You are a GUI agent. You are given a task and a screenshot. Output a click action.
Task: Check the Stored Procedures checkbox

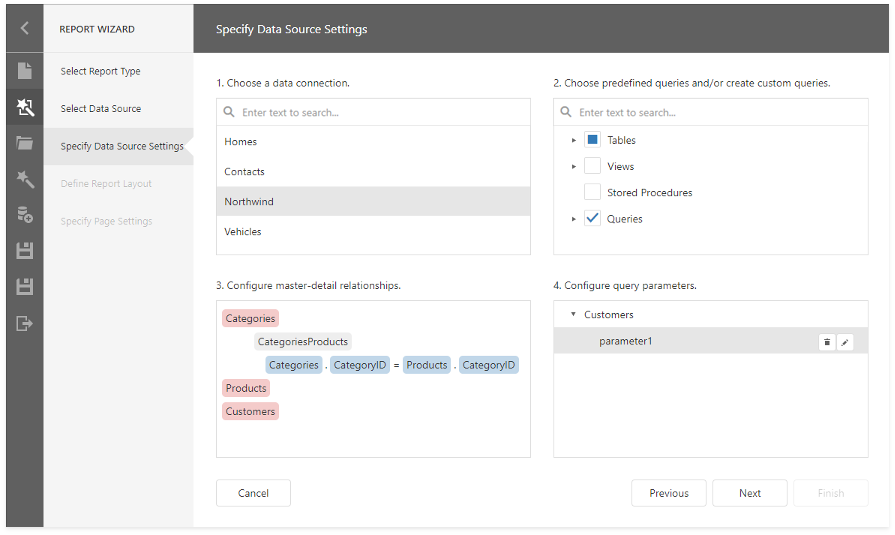592,193
